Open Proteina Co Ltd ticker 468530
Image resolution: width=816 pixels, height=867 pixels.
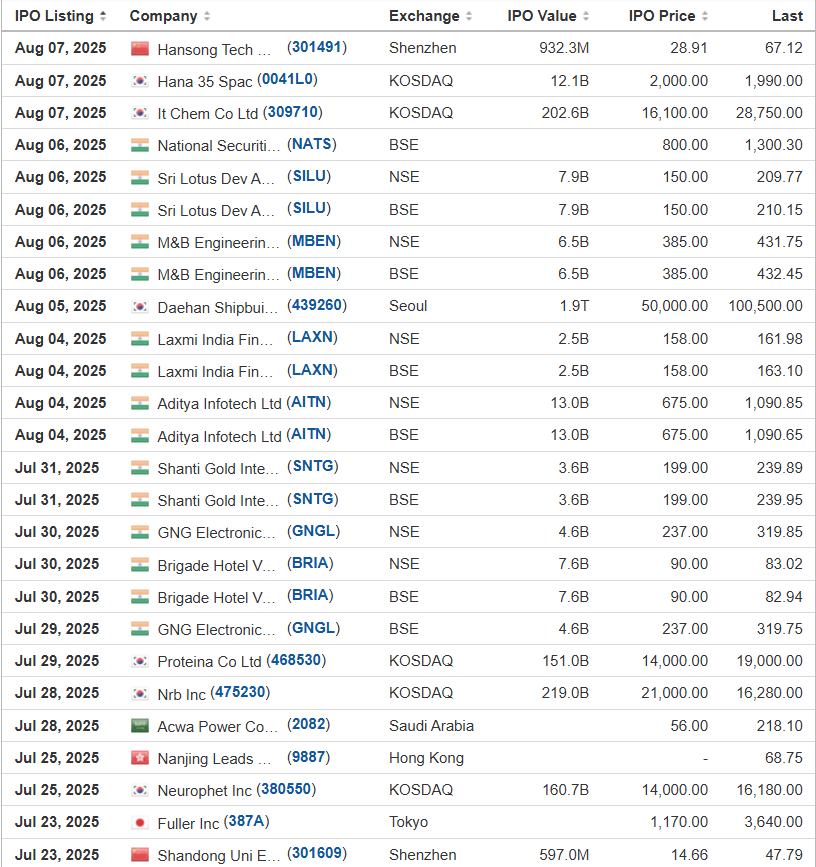point(296,660)
